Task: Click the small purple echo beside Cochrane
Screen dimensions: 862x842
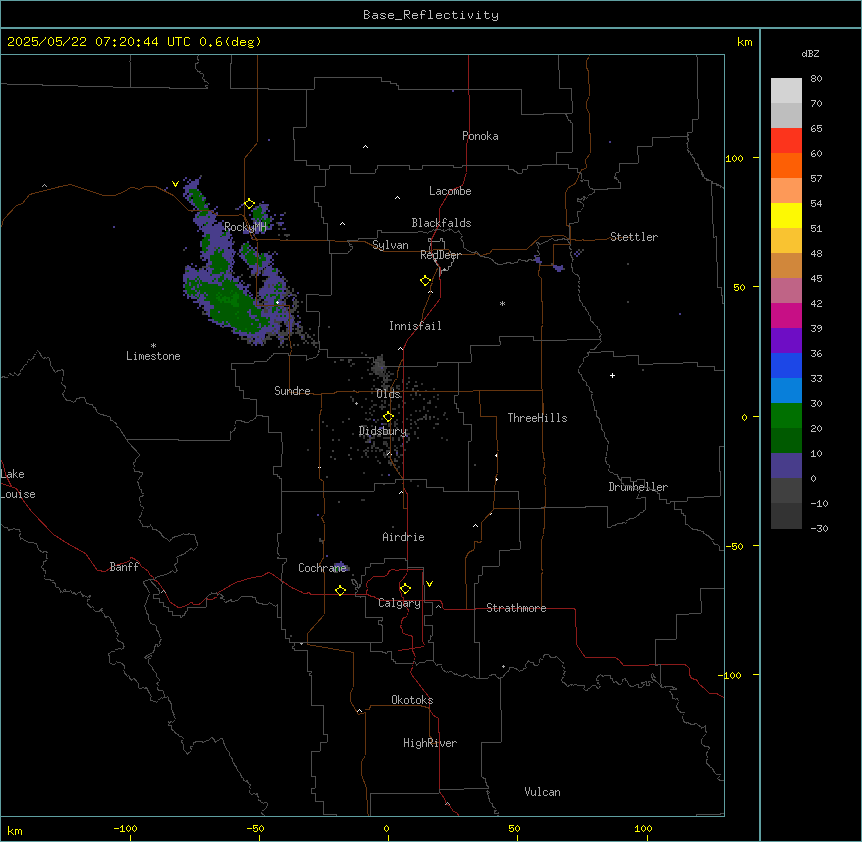Action: pyautogui.click(x=341, y=566)
